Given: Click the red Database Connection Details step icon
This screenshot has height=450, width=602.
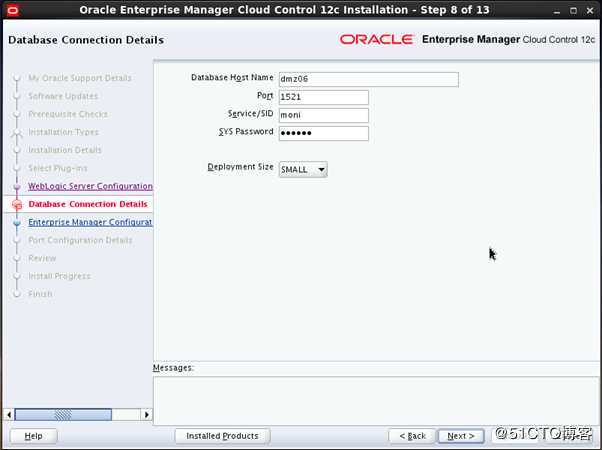Looking at the screenshot, I should pyautogui.click(x=17, y=205).
